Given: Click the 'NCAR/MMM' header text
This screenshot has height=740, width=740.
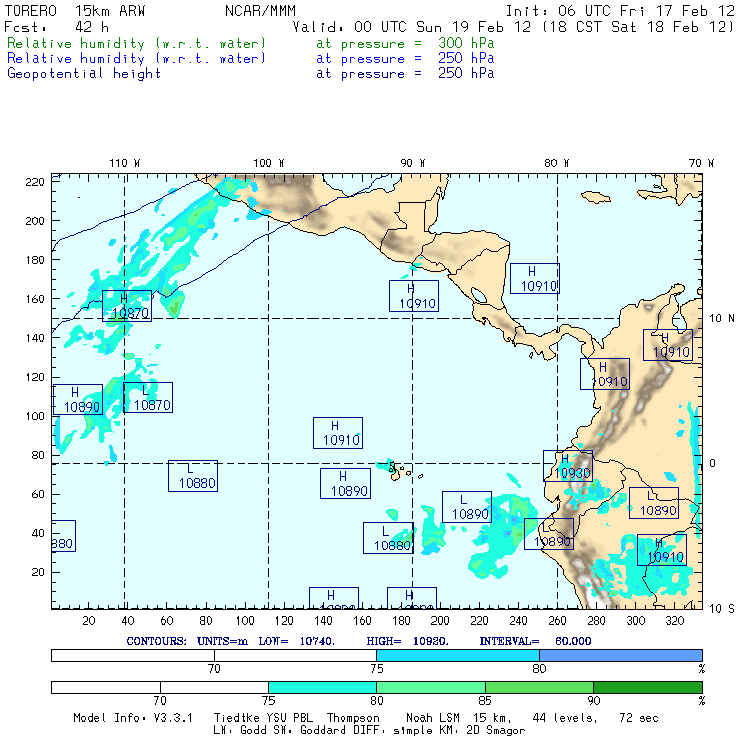Looking at the screenshot, I should (x=260, y=11).
